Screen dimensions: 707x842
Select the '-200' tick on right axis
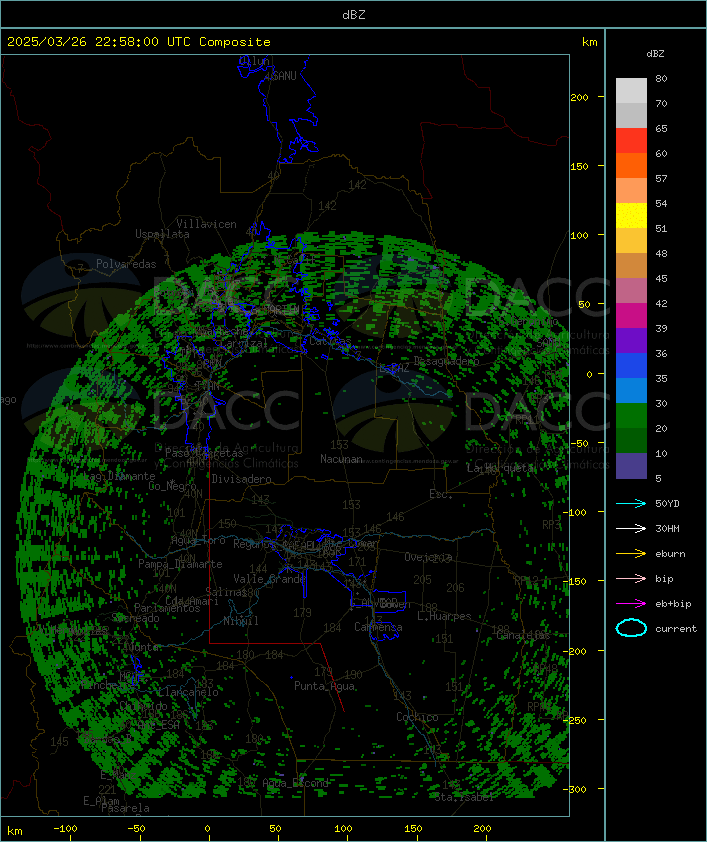point(577,651)
